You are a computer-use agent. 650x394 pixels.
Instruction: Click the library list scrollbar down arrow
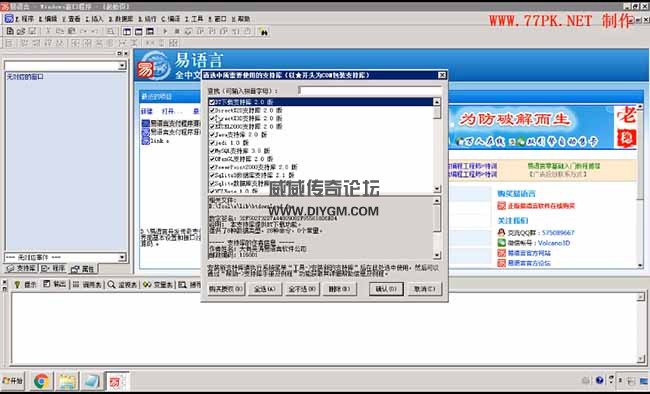pos(437,189)
